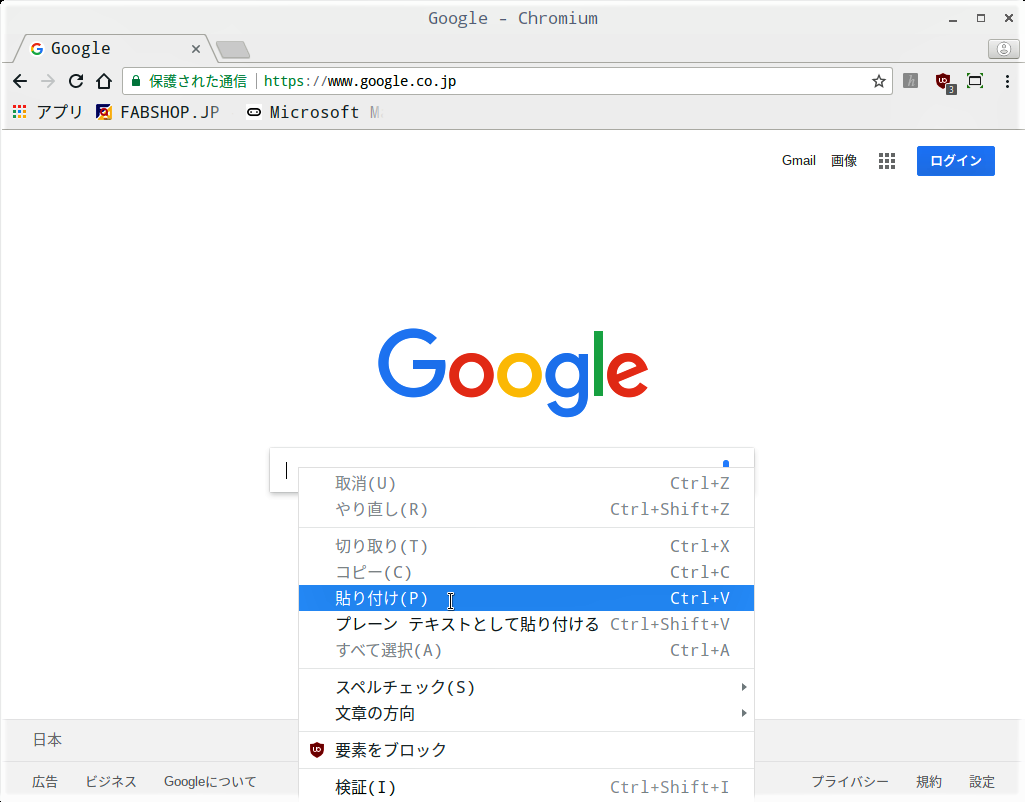1025x802 pixels.
Task: Click the forward navigation arrow
Action: coord(48,81)
